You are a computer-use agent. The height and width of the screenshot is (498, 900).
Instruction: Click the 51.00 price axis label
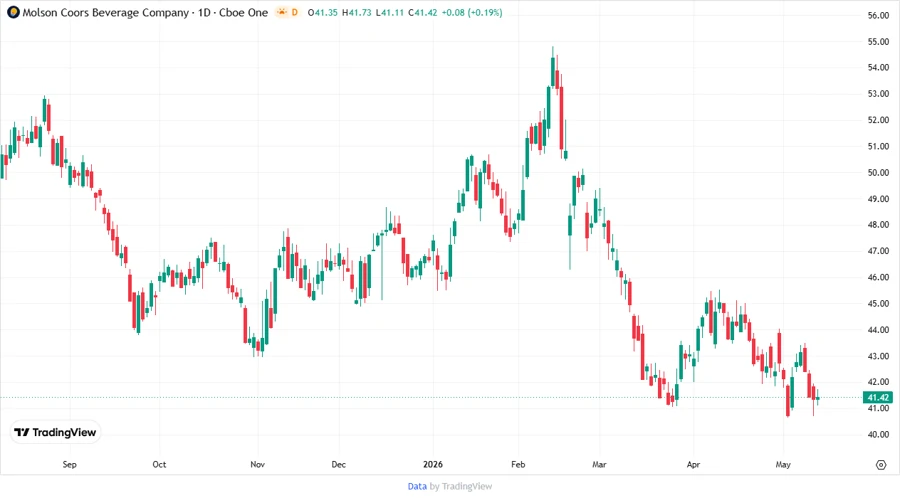[878, 146]
